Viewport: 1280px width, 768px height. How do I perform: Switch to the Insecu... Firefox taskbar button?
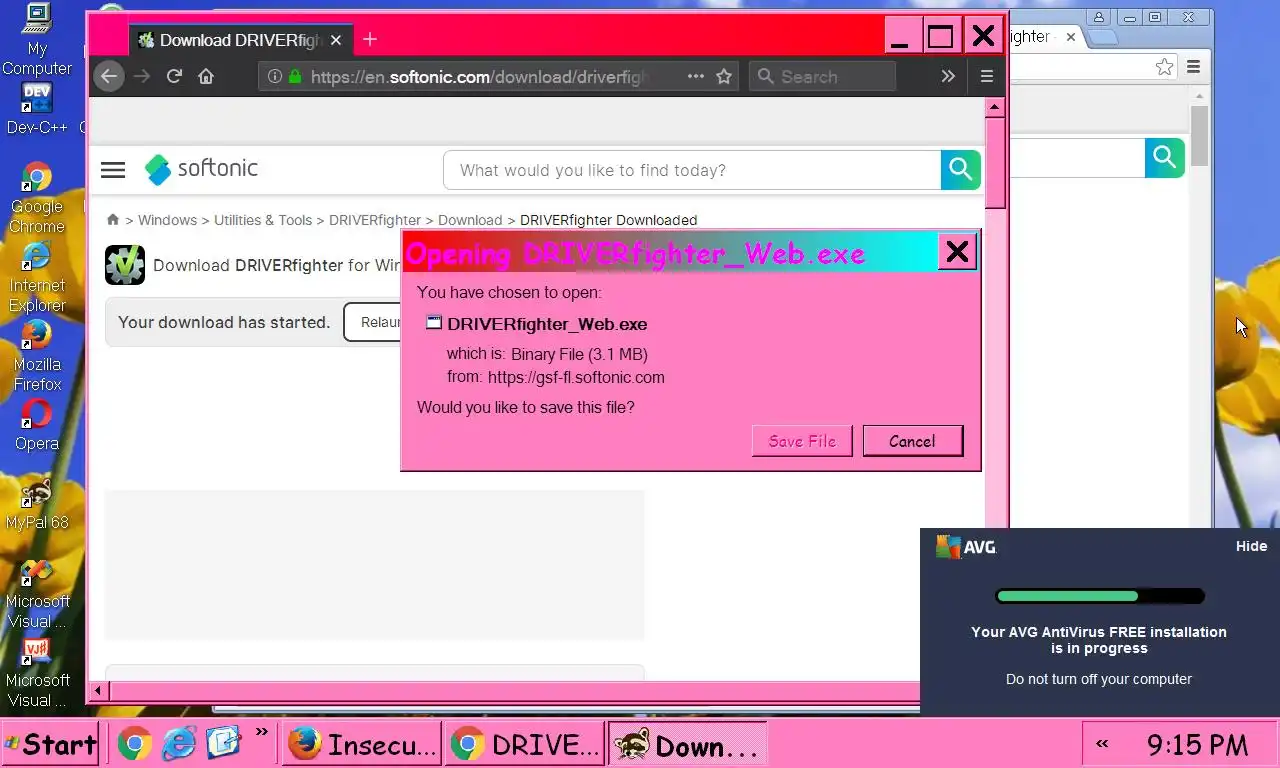pos(363,744)
